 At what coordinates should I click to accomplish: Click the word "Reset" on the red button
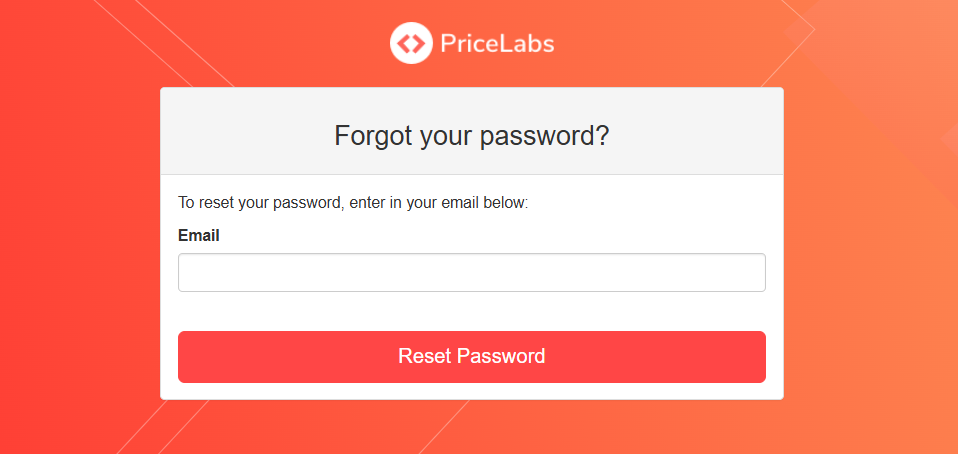pyautogui.click(x=425, y=356)
